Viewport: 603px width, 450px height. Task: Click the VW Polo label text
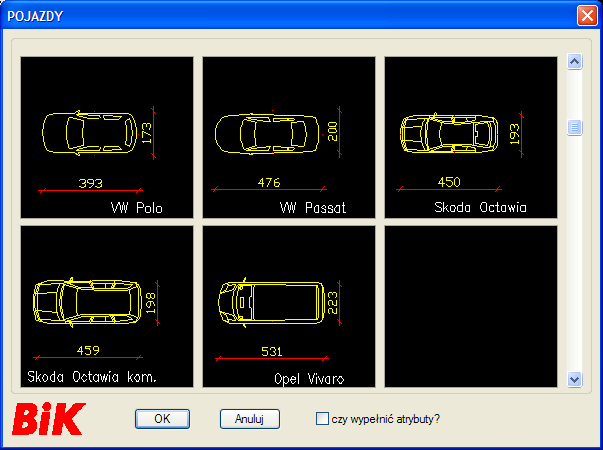coord(137,208)
